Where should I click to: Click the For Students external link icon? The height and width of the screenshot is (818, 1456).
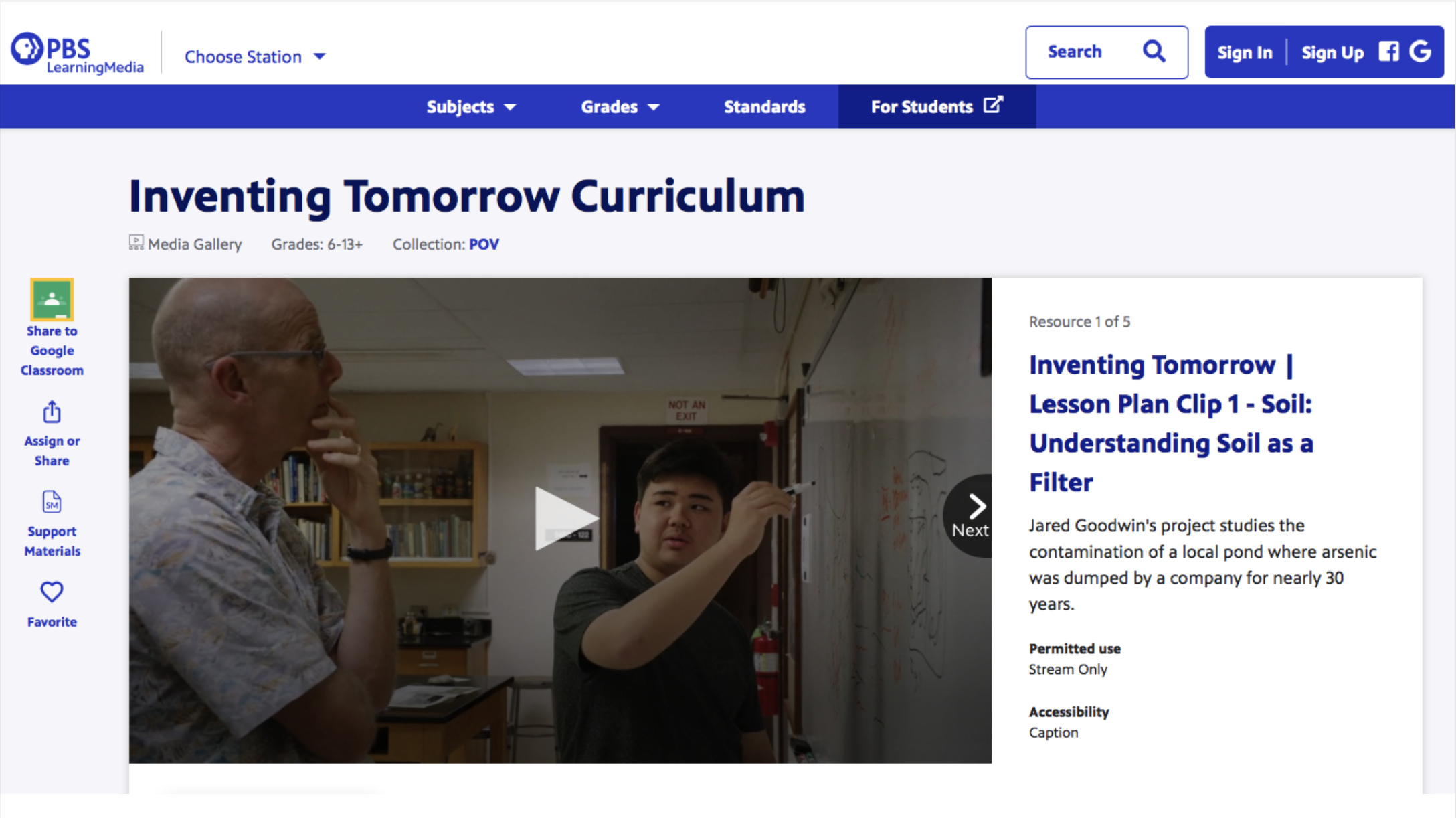coord(993,105)
